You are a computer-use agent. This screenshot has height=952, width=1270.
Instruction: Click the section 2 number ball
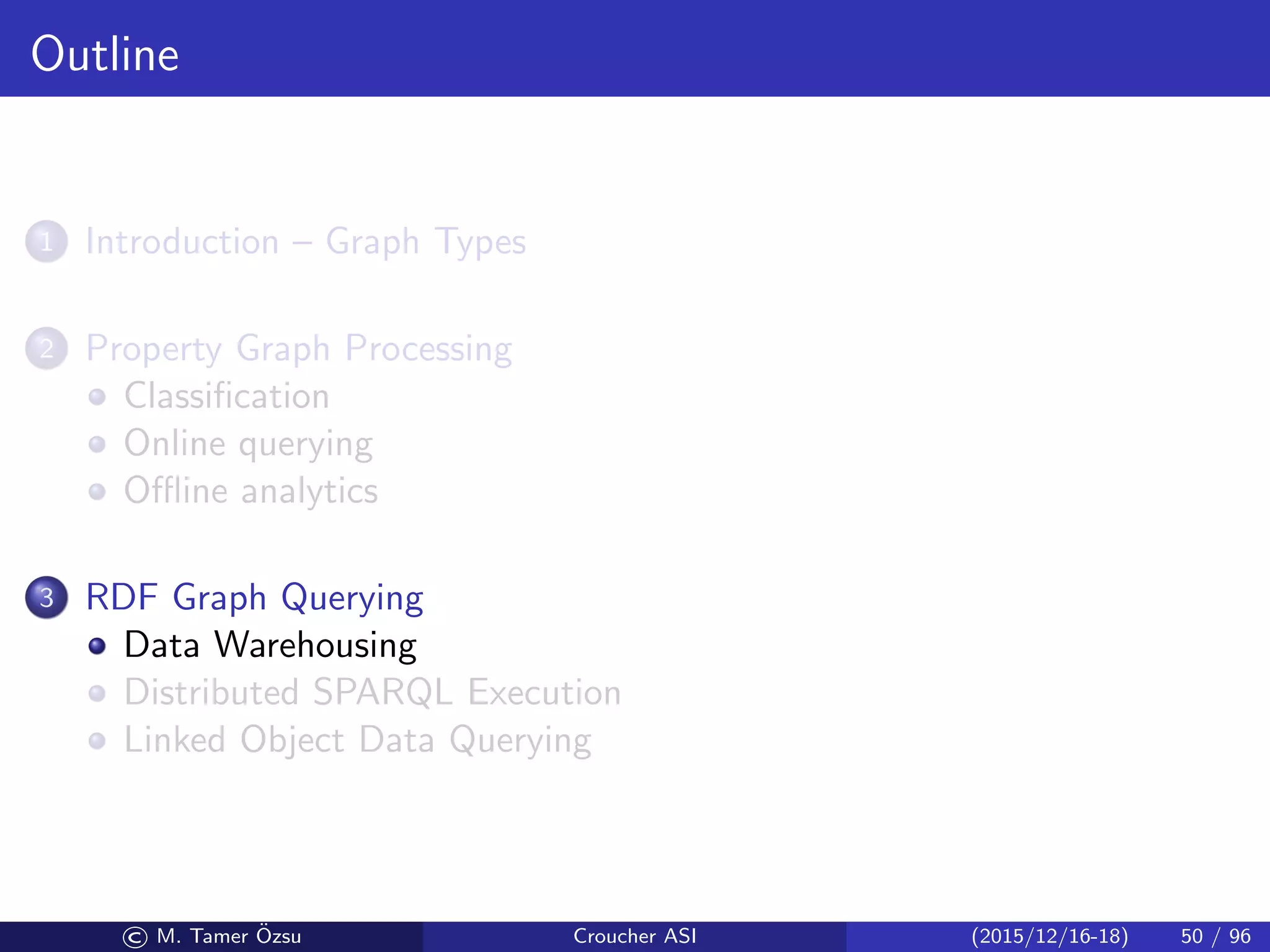click(47, 348)
